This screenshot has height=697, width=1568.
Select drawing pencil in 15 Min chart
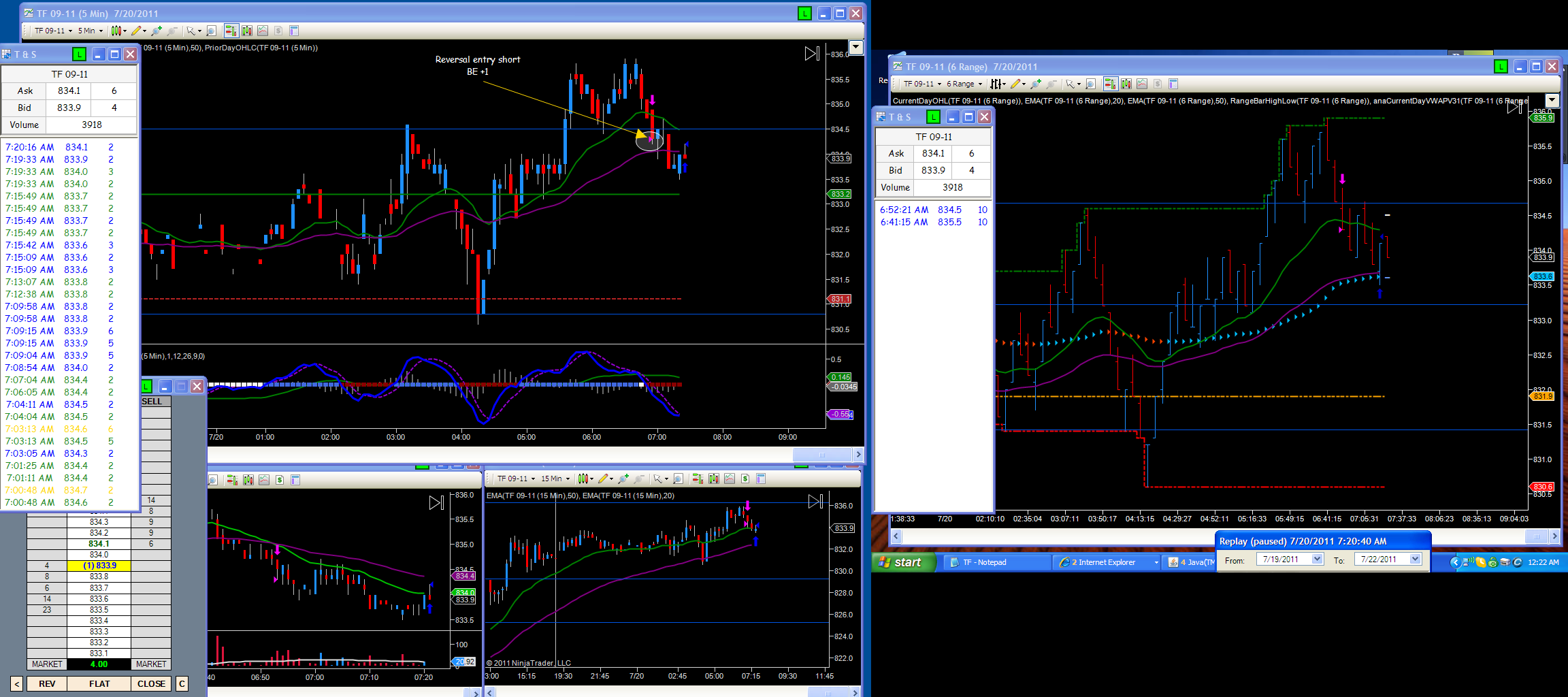click(x=604, y=479)
